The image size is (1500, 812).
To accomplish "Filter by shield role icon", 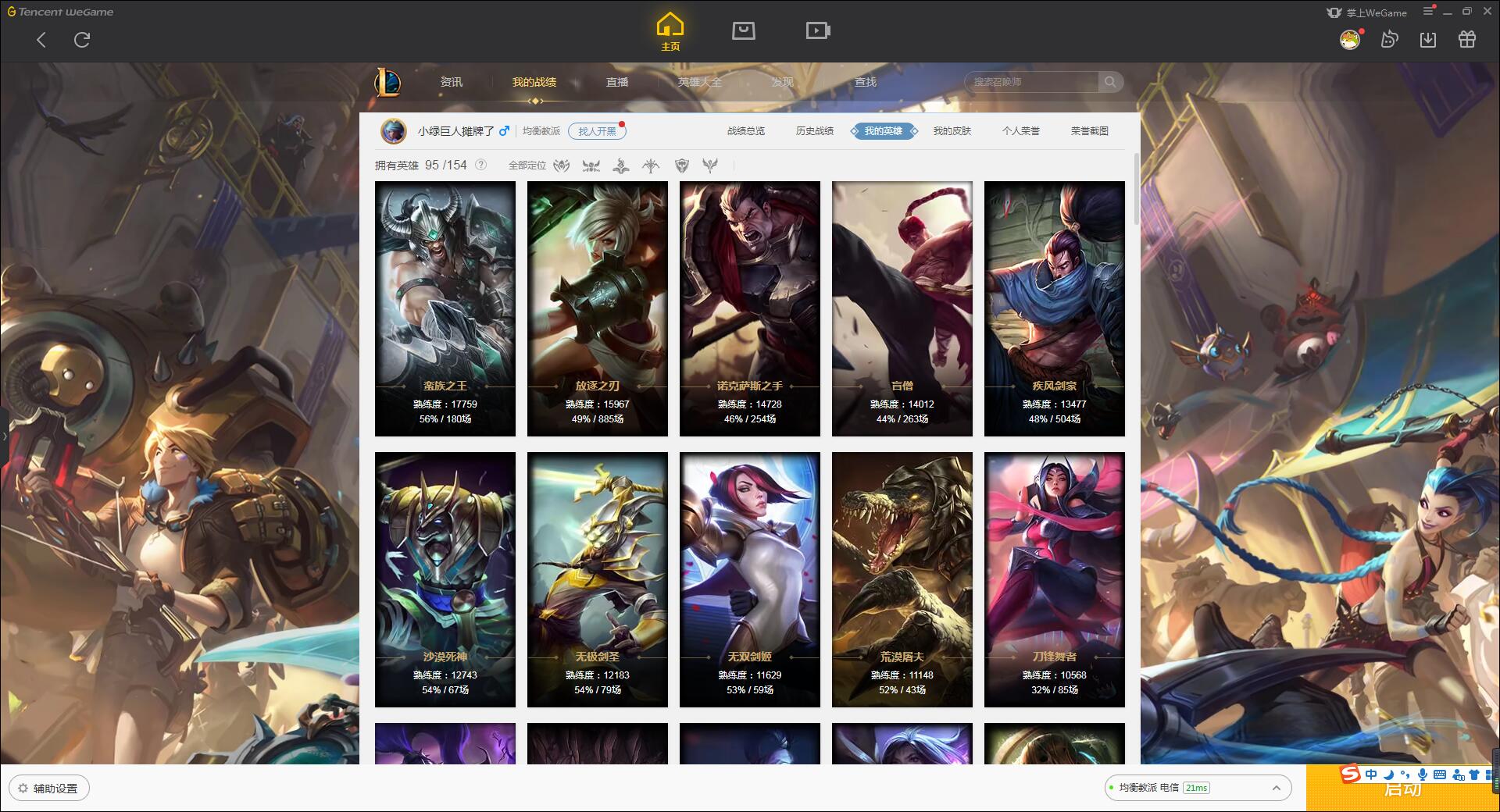I will click(681, 166).
